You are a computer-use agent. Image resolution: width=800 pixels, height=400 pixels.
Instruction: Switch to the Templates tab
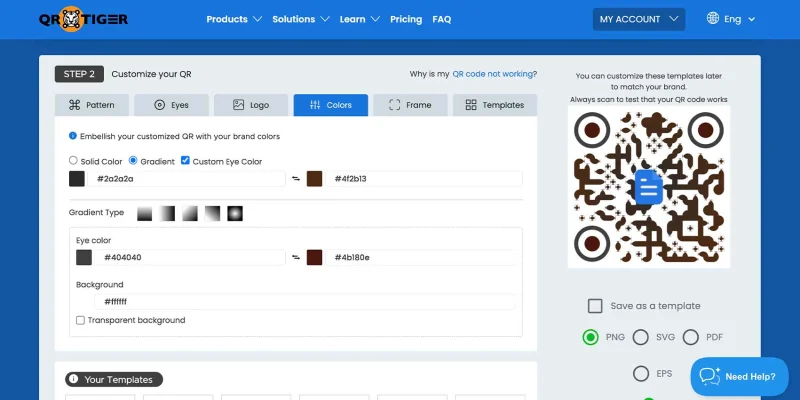click(x=495, y=105)
